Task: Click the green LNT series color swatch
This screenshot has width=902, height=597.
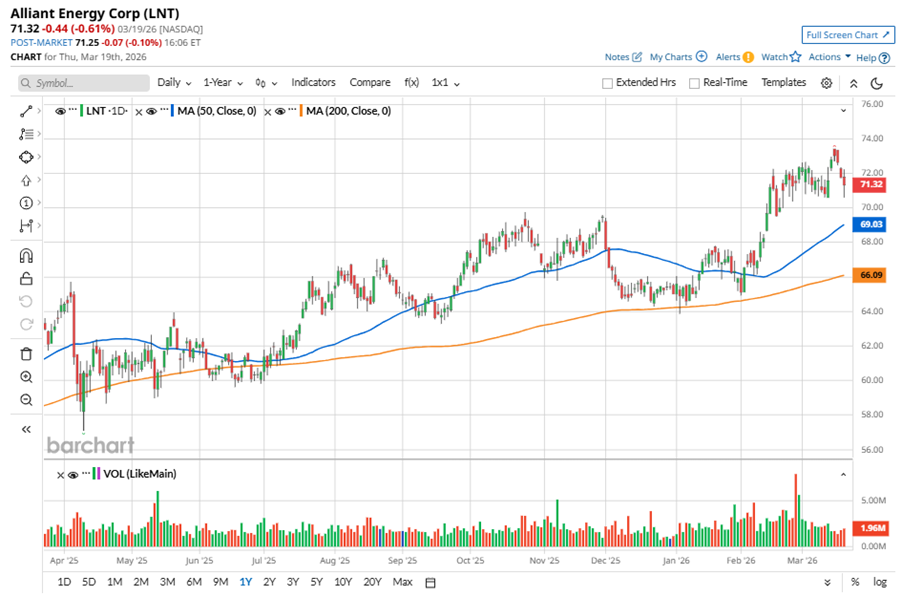Action: coord(81,111)
